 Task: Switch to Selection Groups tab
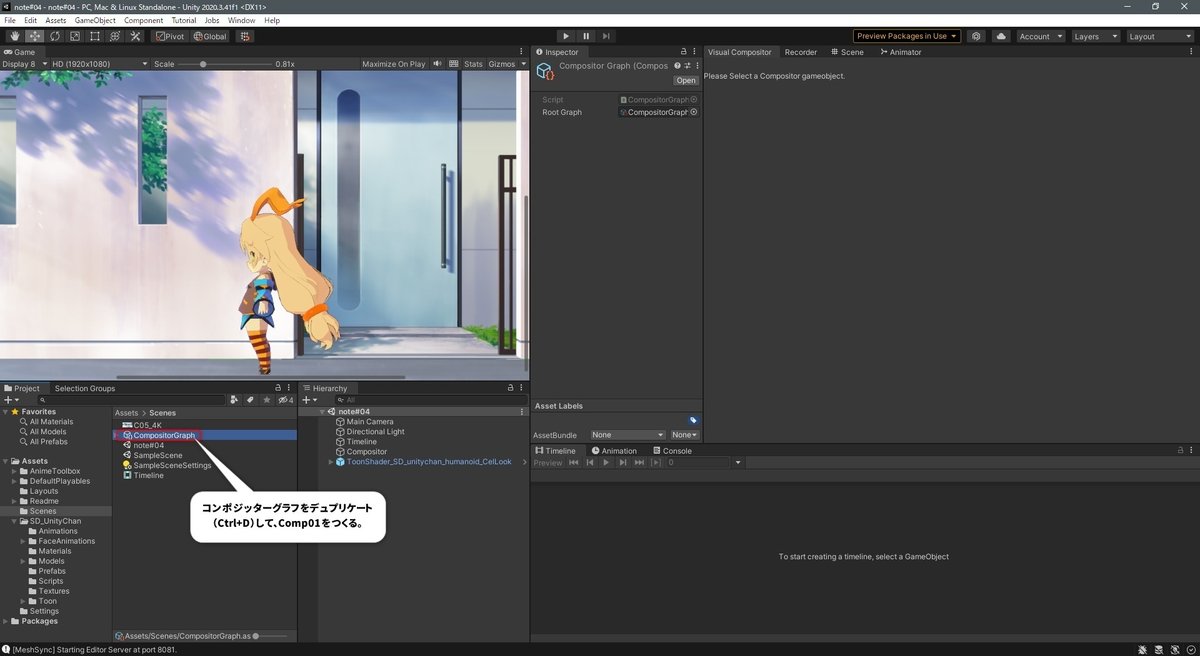coord(85,388)
